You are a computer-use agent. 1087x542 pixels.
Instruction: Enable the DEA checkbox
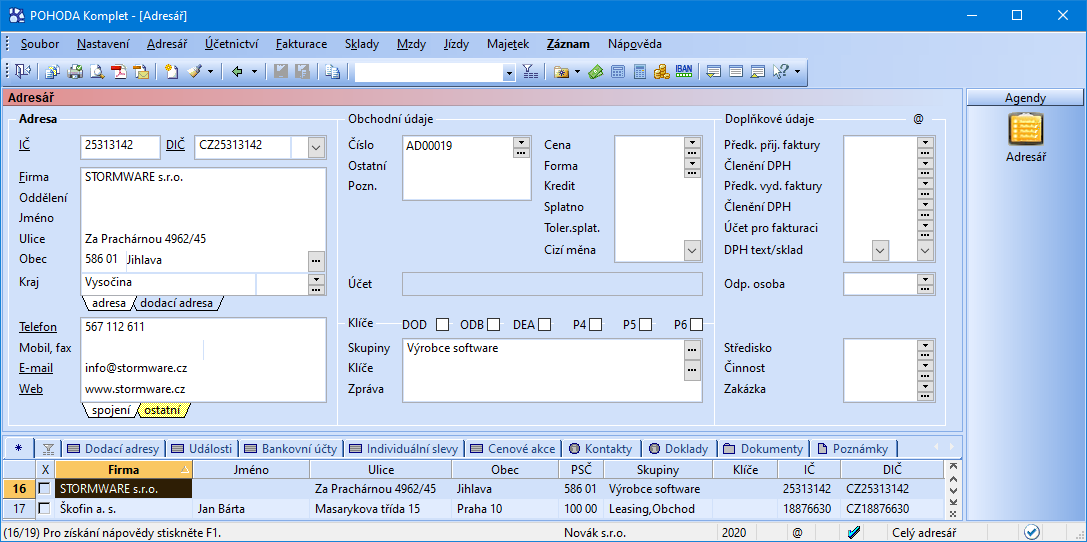[x=545, y=324]
